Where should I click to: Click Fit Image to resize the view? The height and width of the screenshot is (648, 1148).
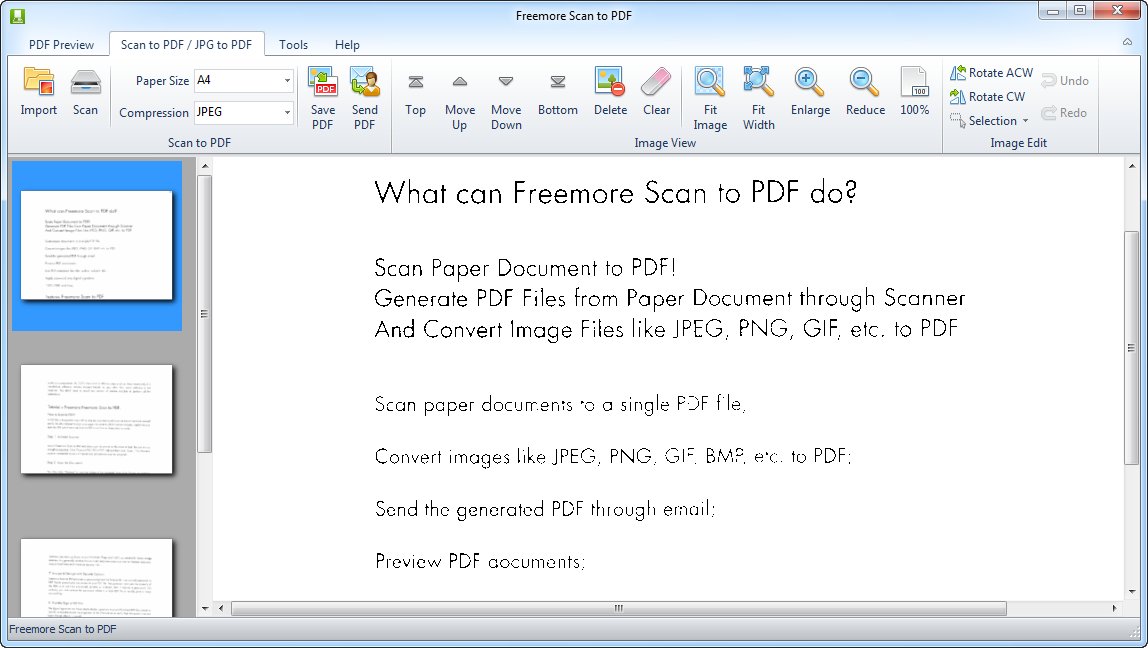click(x=710, y=95)
